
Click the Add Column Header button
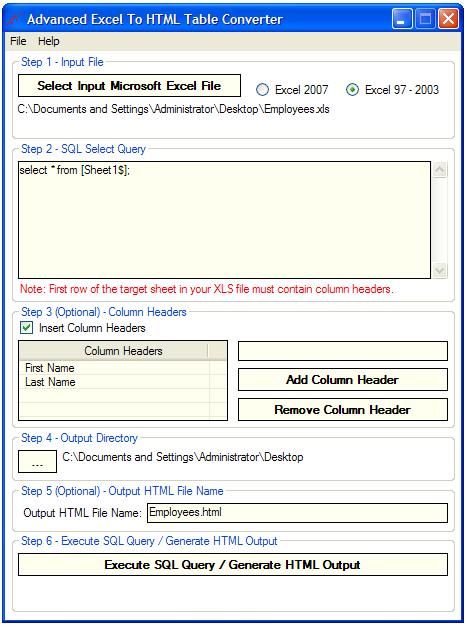pyautogui.click(x=343, y=379)
